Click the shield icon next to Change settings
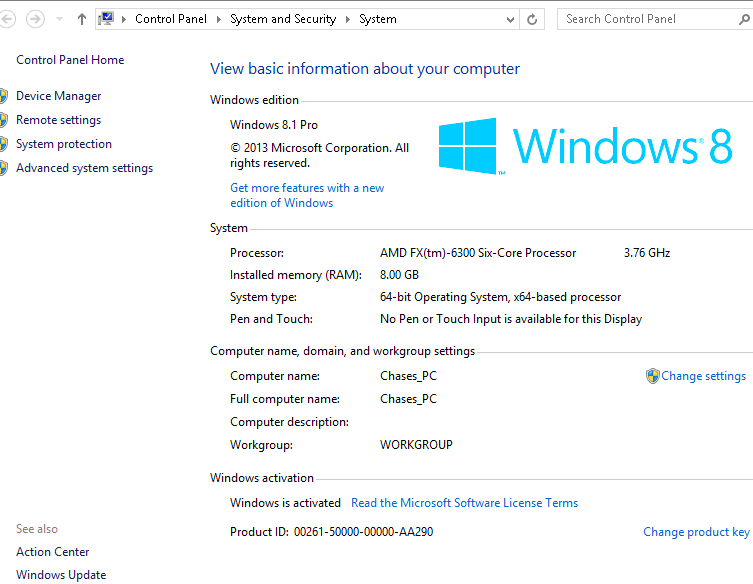753x584 pixels. pyautogui.click(x=653, y=376)
